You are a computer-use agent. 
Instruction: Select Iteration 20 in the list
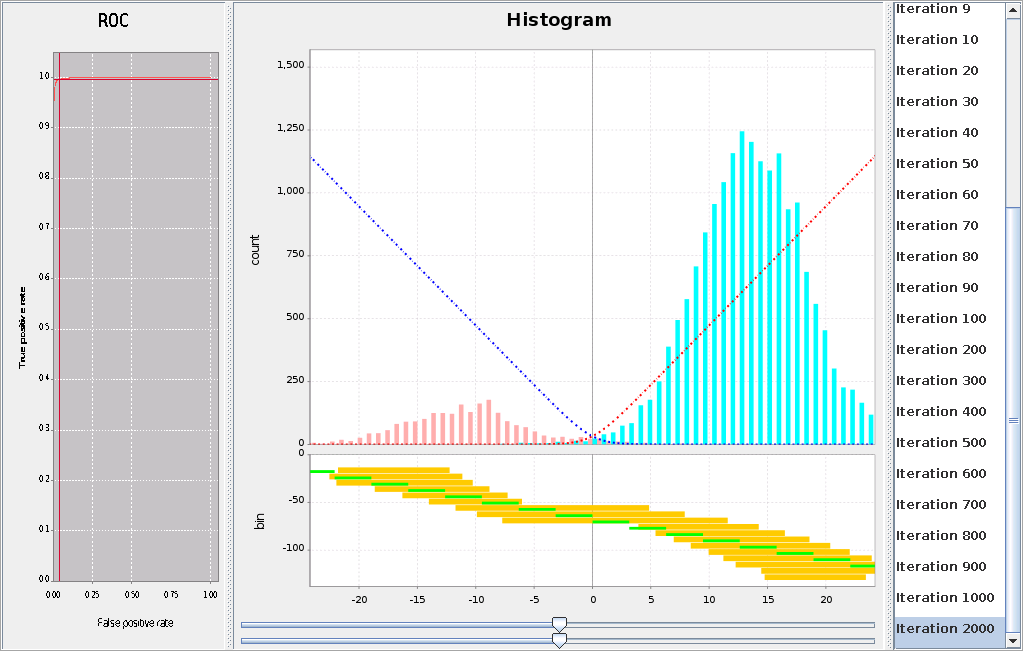pos(937,71)
